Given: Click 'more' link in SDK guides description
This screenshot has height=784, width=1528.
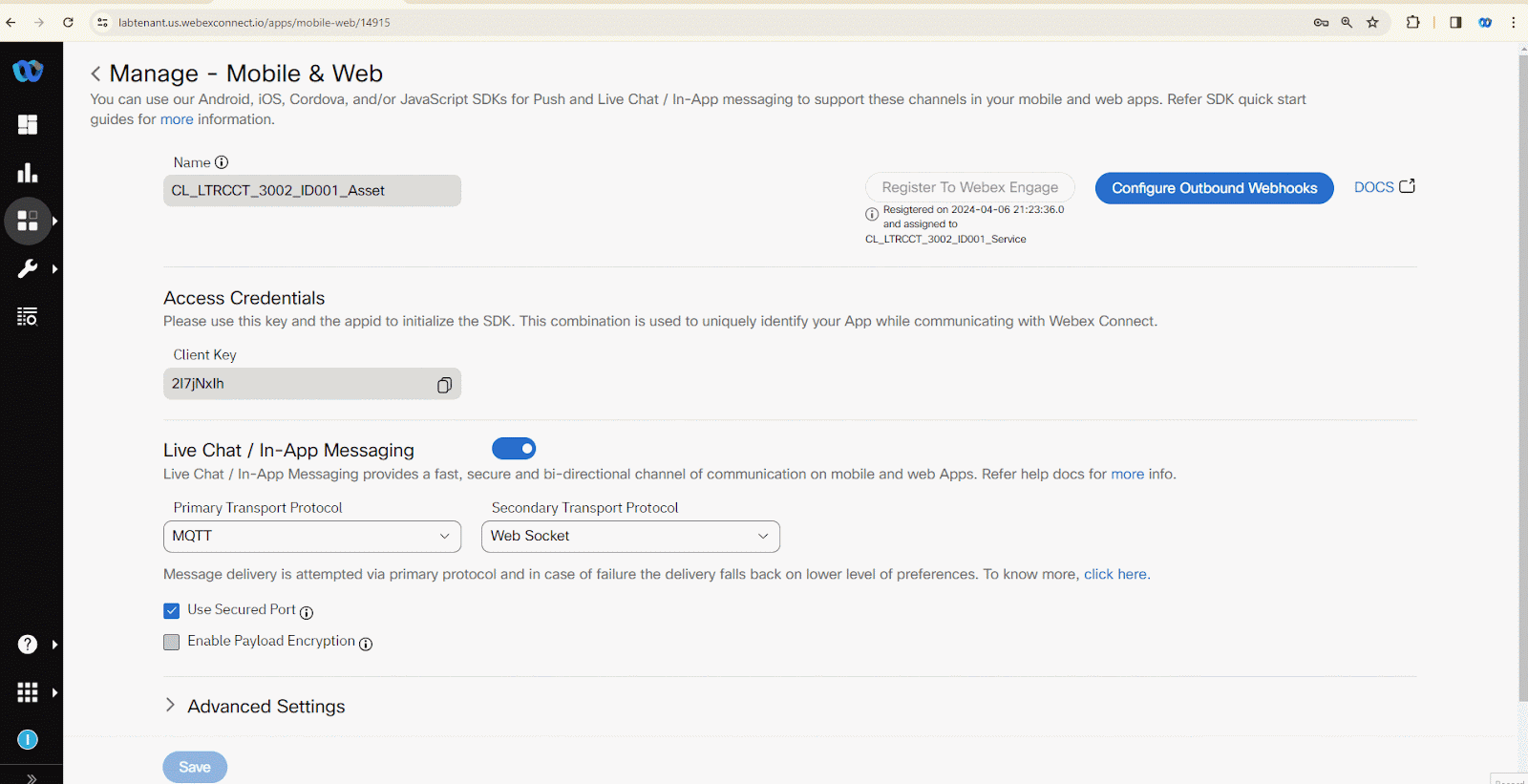Looking at the screenshot, I should point(177,119).
